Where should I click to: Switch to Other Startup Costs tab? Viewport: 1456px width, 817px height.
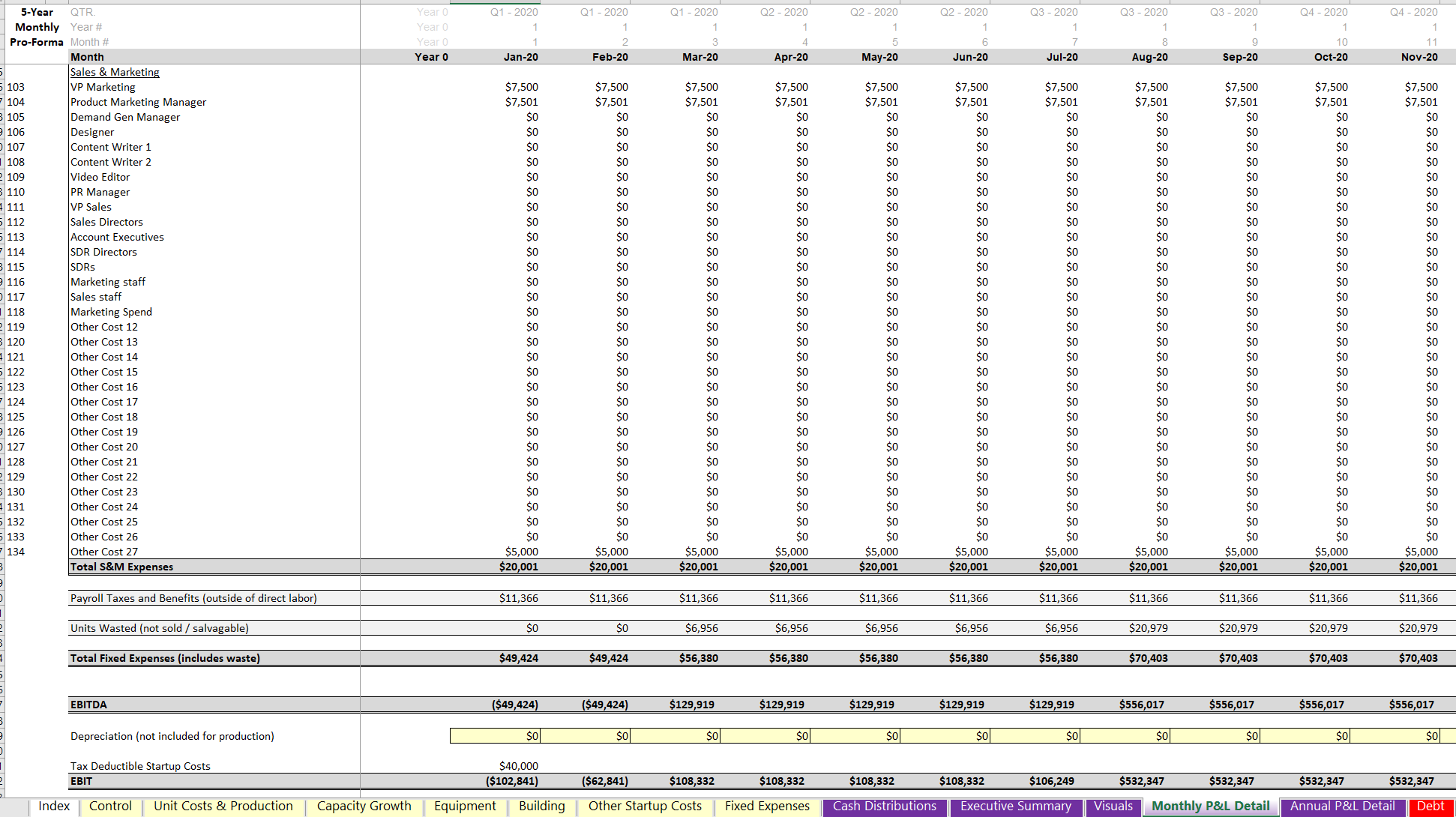(645, 807)
